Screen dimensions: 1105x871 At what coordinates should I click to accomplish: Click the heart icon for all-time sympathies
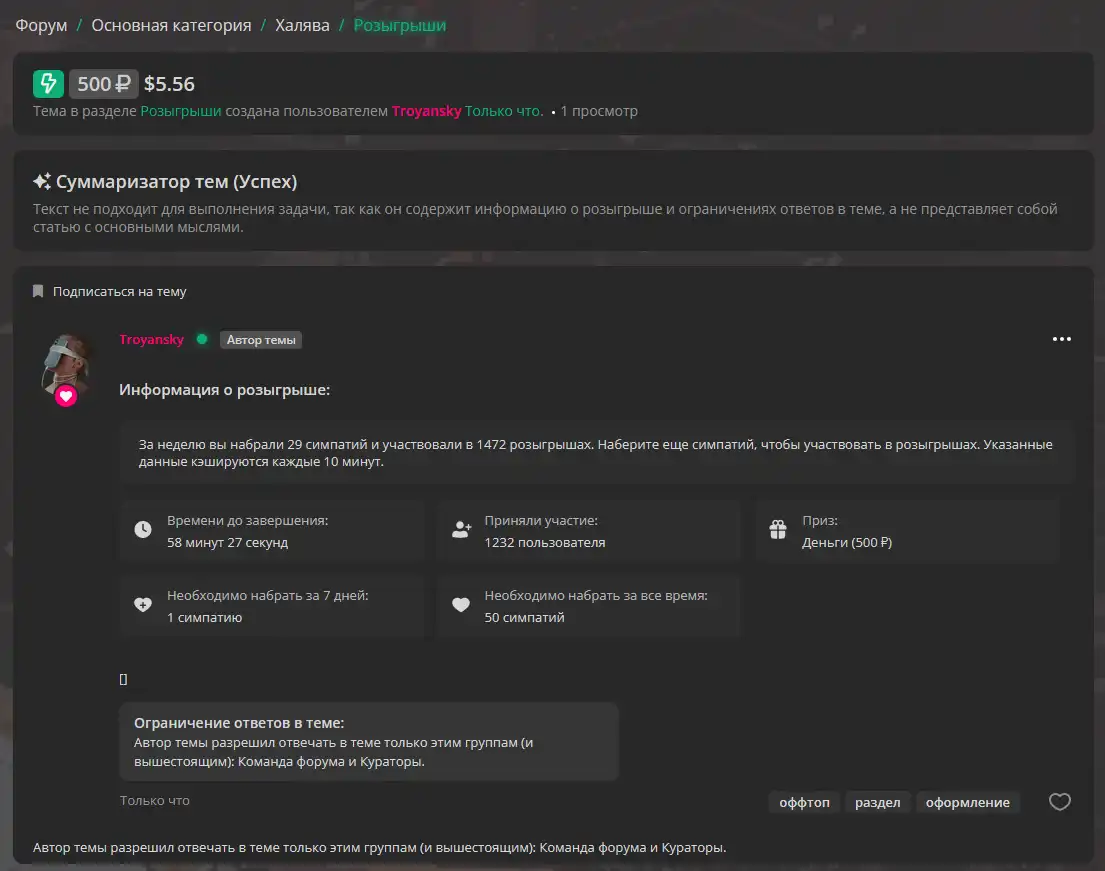click(461, 605)
